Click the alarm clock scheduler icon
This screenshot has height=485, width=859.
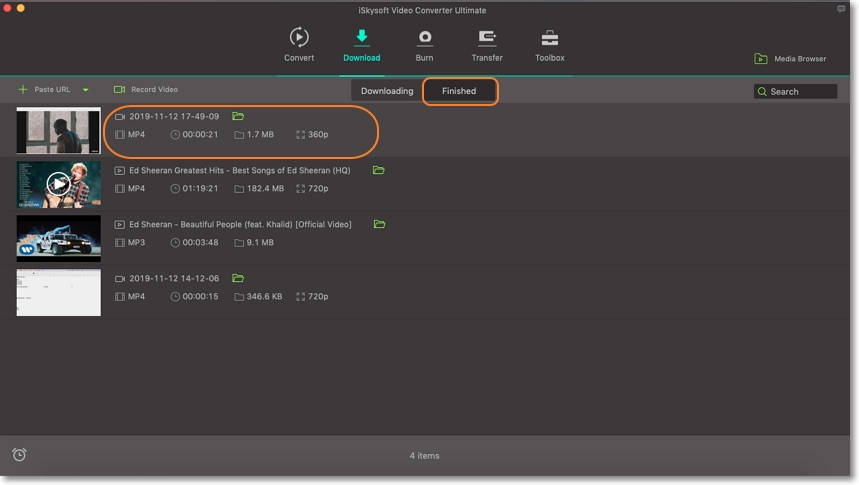19,455
